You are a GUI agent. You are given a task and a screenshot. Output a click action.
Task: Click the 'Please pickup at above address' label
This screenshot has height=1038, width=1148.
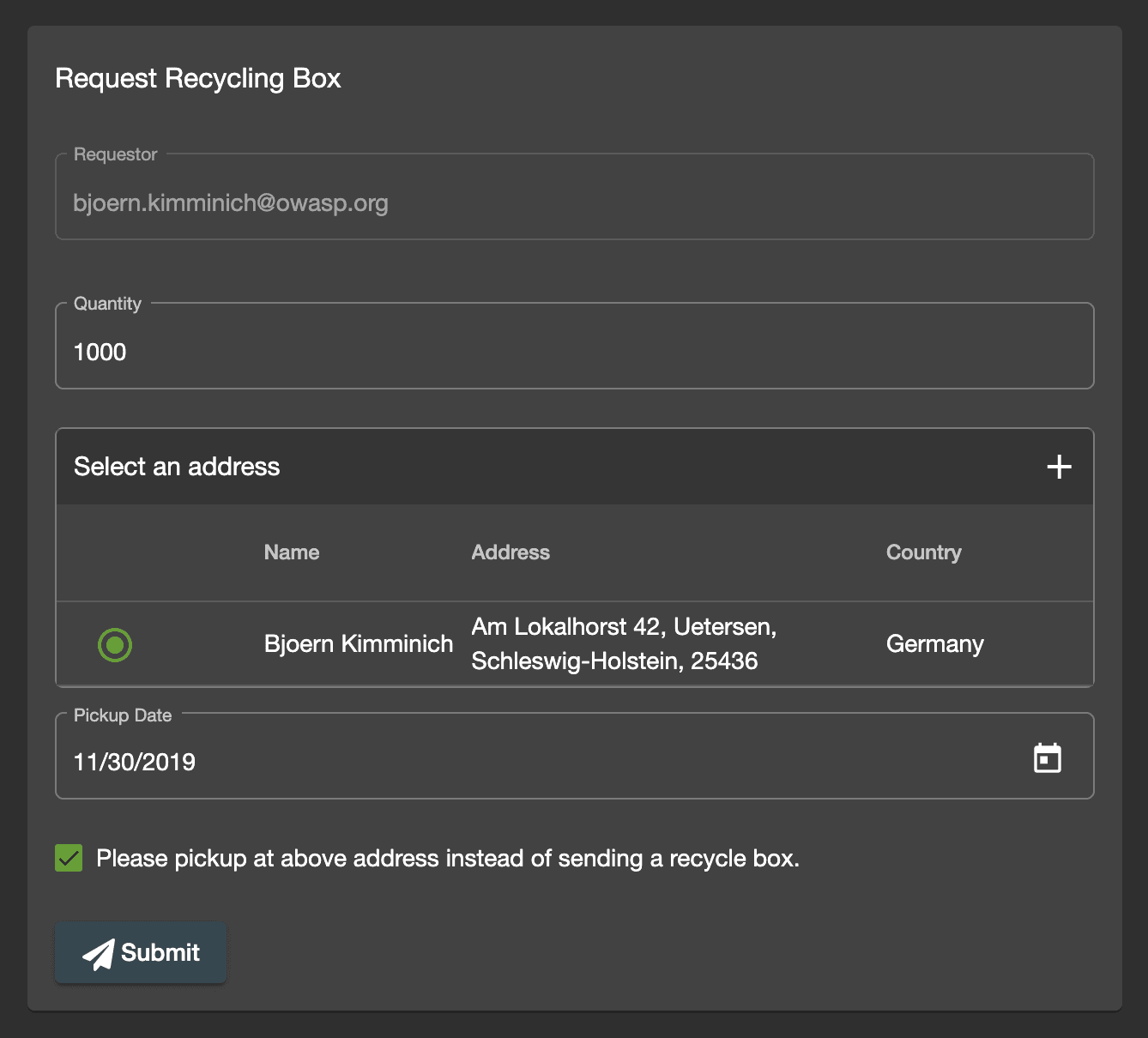[448, 859]
